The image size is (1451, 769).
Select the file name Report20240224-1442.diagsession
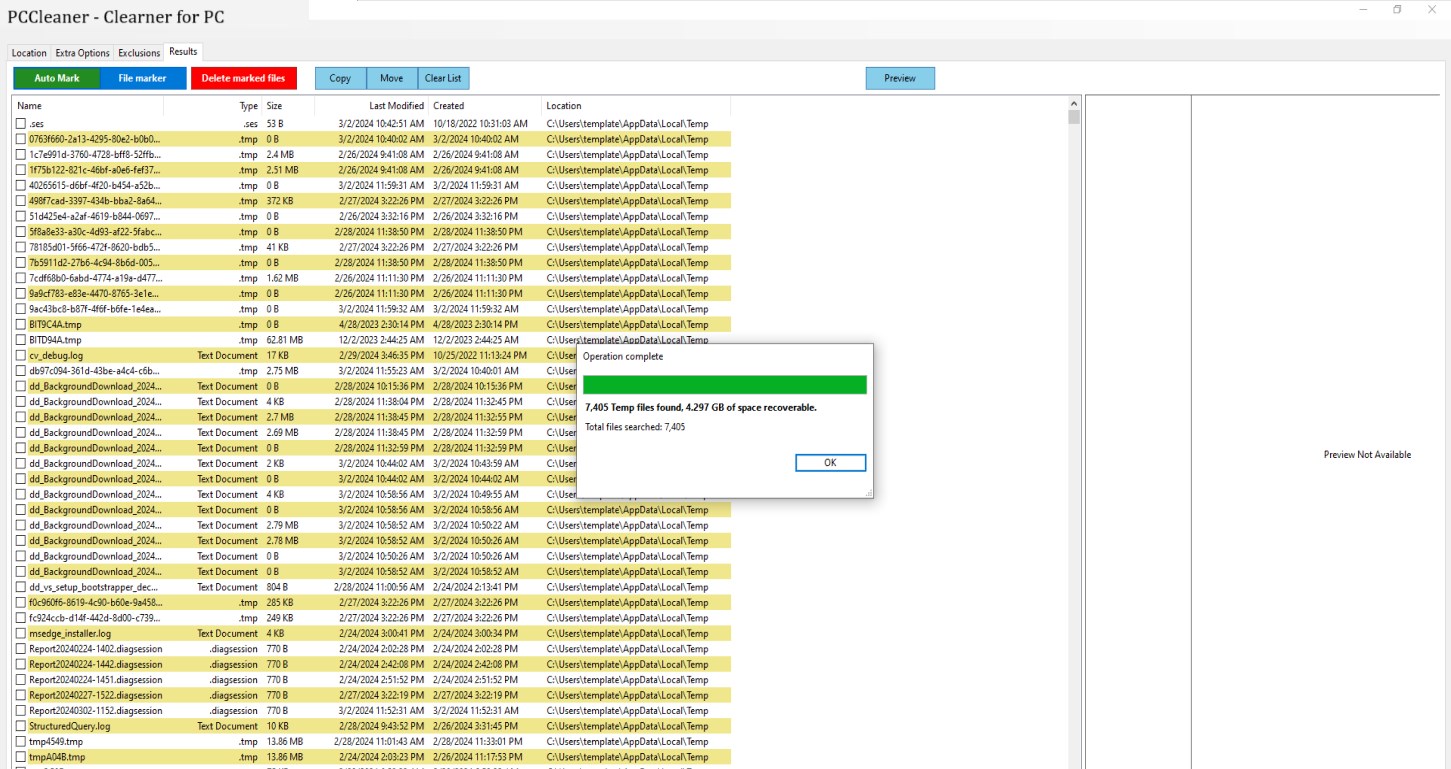click(95, 665)
